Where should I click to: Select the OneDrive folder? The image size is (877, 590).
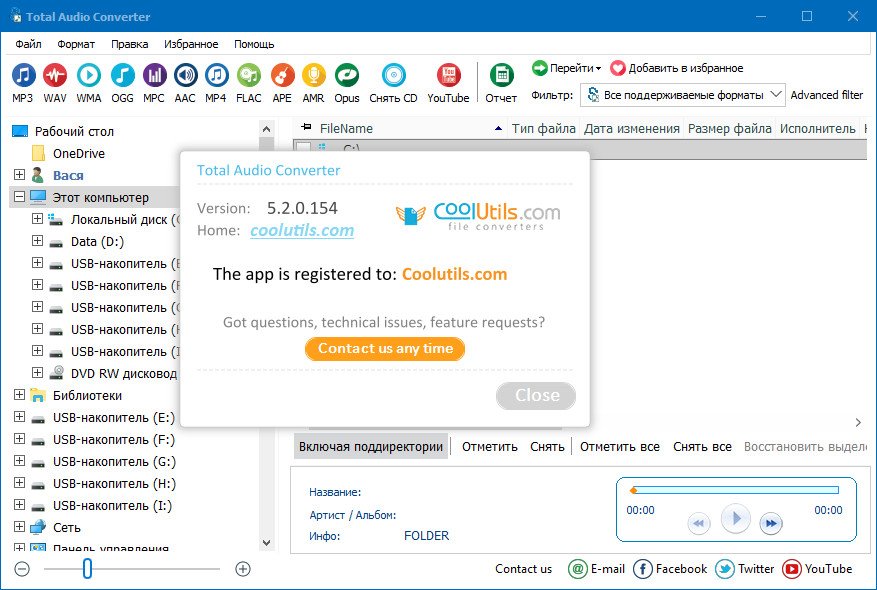tap(79, 153)
